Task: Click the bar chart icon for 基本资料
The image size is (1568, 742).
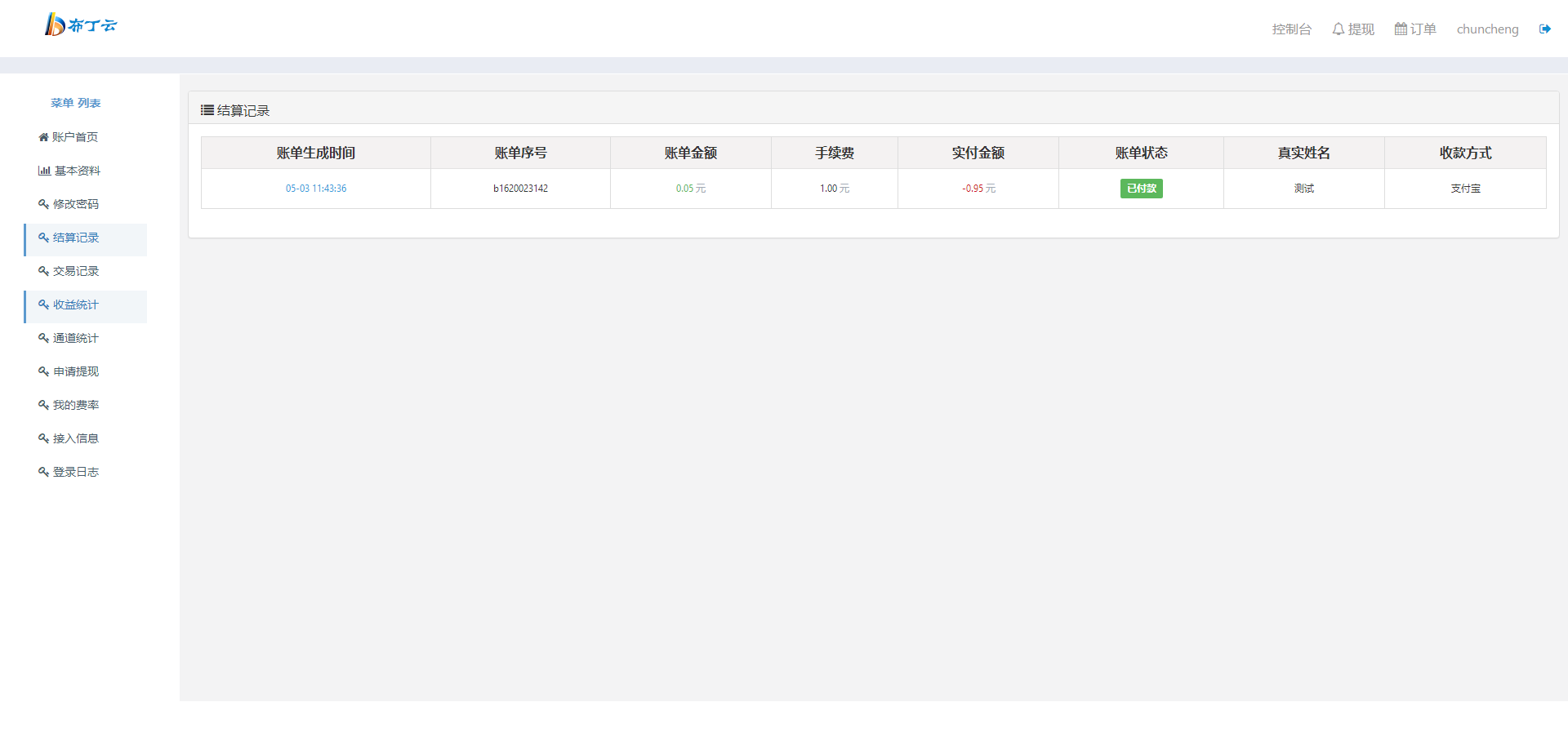Action: coord(44,171)
